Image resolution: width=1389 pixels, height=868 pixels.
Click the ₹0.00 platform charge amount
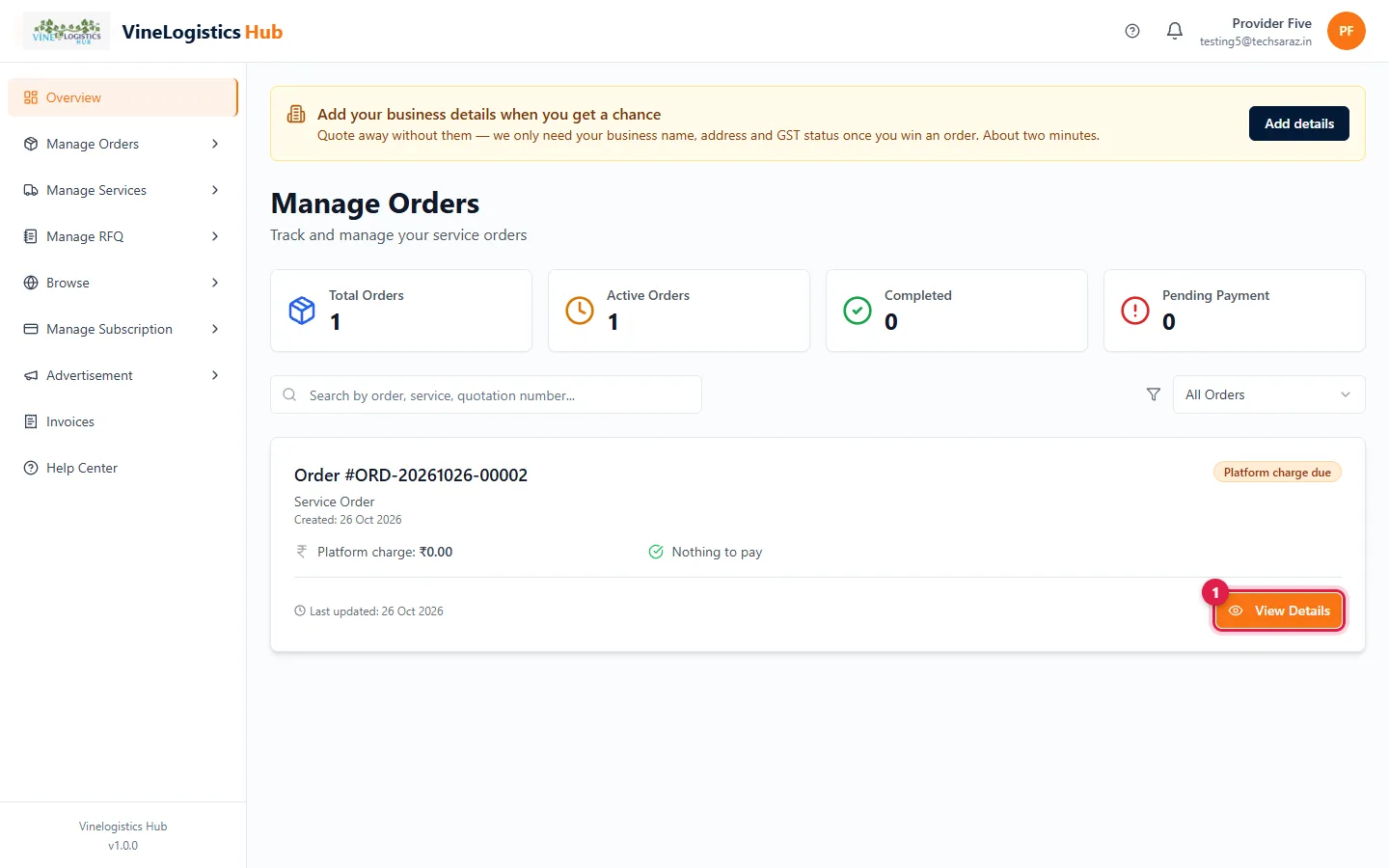tap(436, 552)
